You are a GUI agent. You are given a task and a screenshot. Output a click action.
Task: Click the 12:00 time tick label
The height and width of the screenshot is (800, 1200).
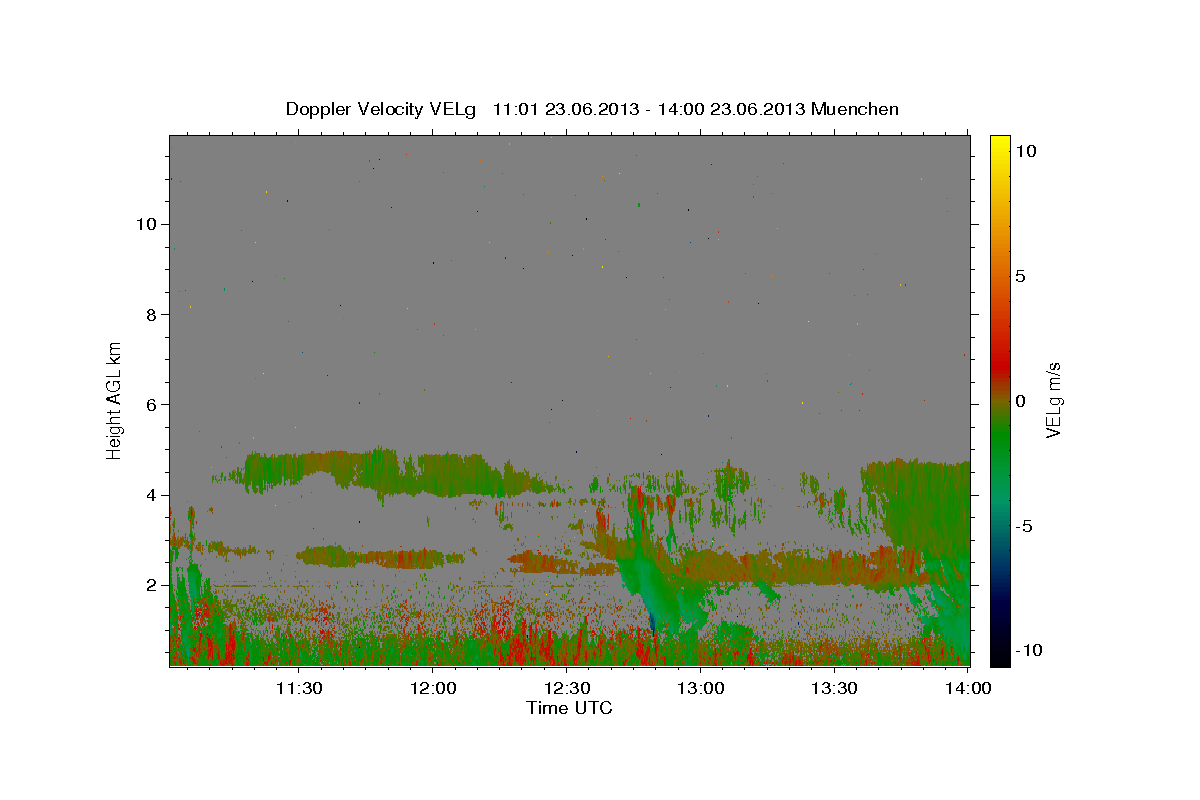coord(433,688)
